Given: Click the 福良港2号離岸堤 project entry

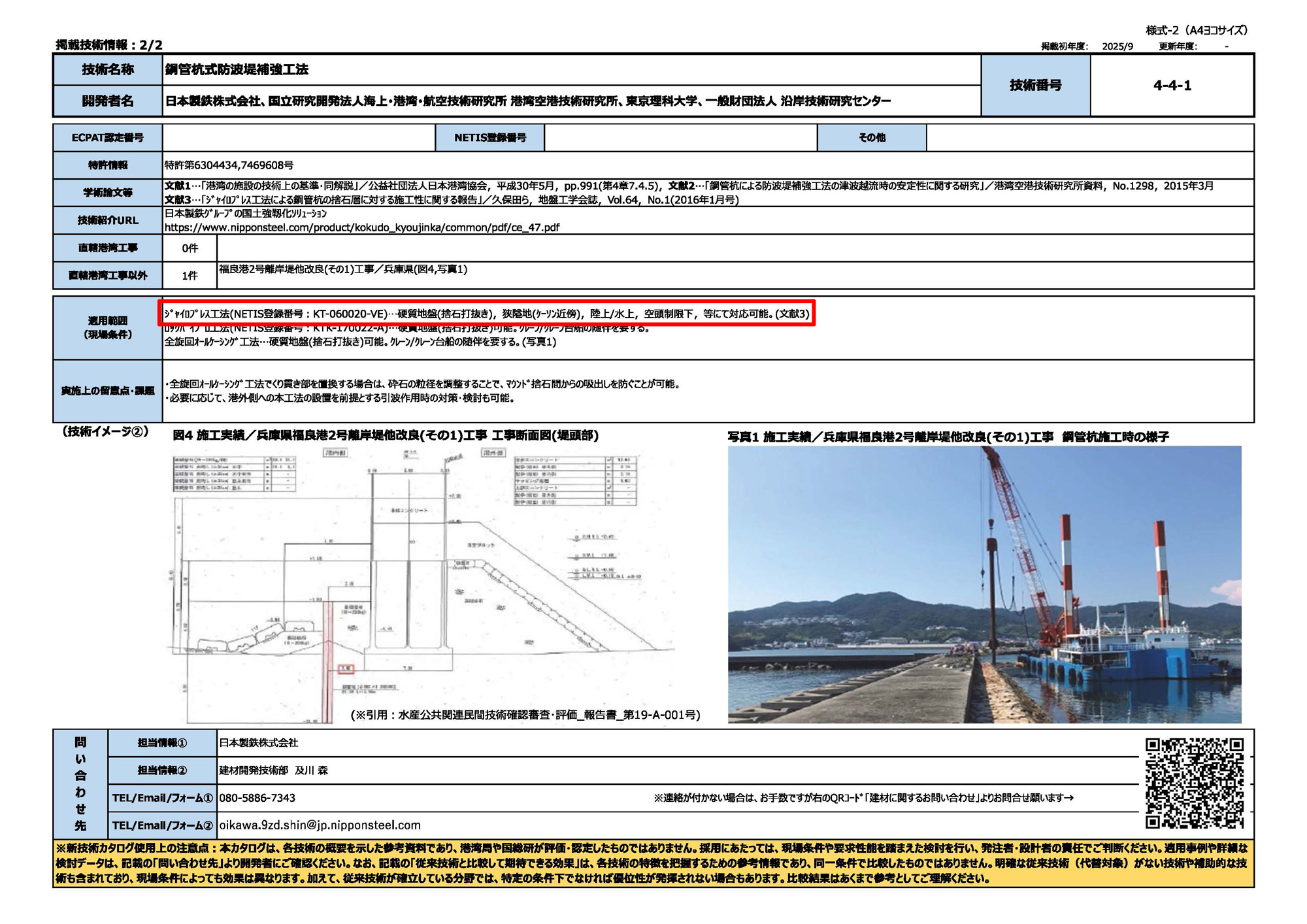Looking at the screenshot, I should (x=343, y=269).
